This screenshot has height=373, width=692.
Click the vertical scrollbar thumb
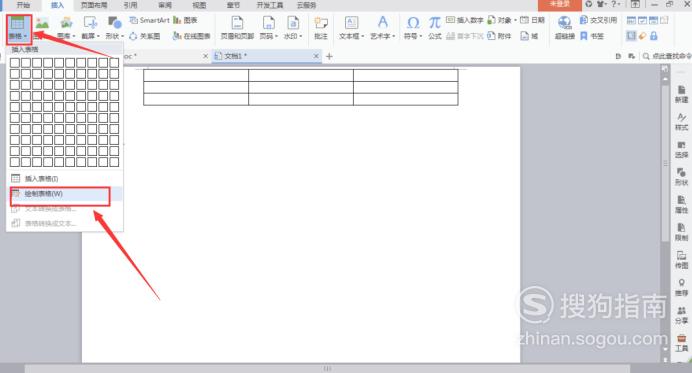[x=665, y=163]
